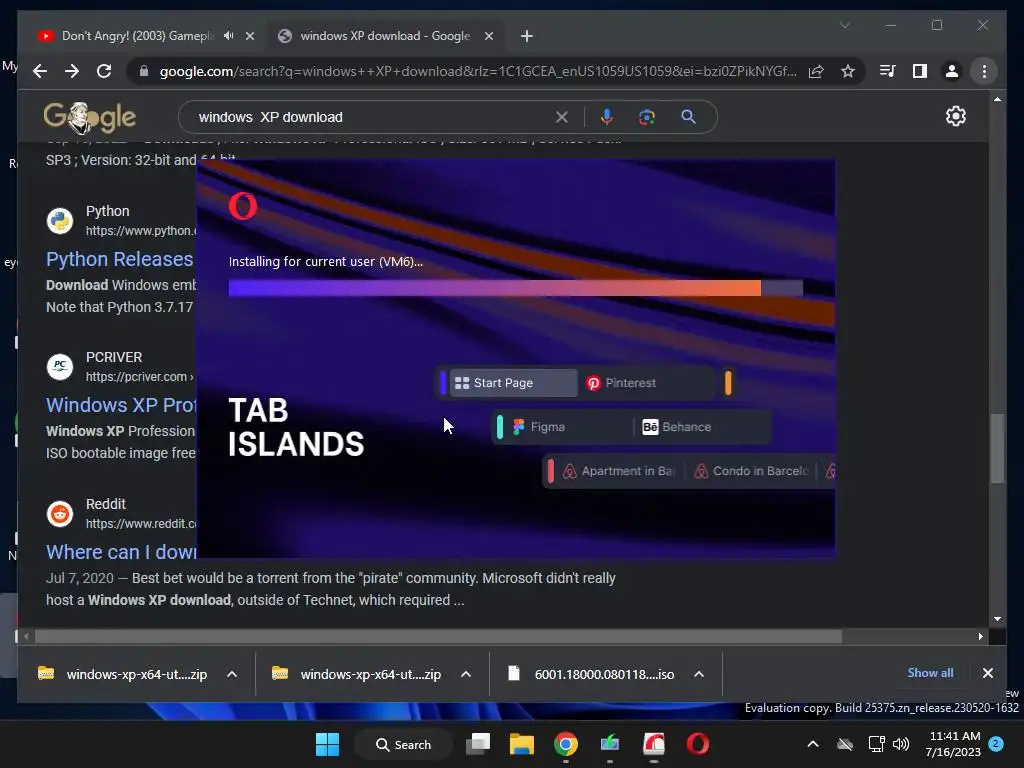Open Google quick settings gear
The image size is (1024, 768).
click(955, 116)
